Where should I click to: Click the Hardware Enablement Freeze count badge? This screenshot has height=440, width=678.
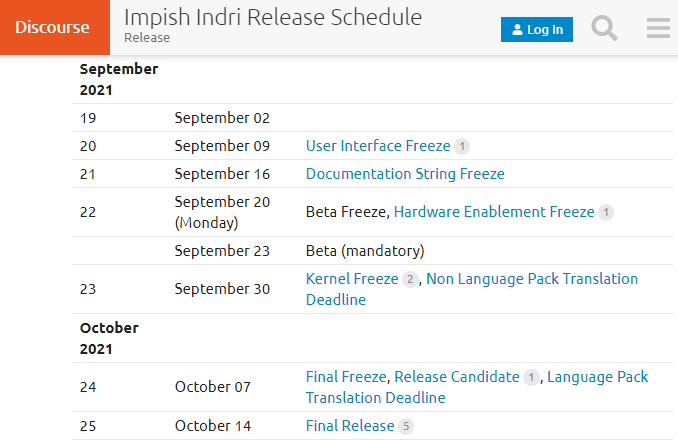point(605,212)
